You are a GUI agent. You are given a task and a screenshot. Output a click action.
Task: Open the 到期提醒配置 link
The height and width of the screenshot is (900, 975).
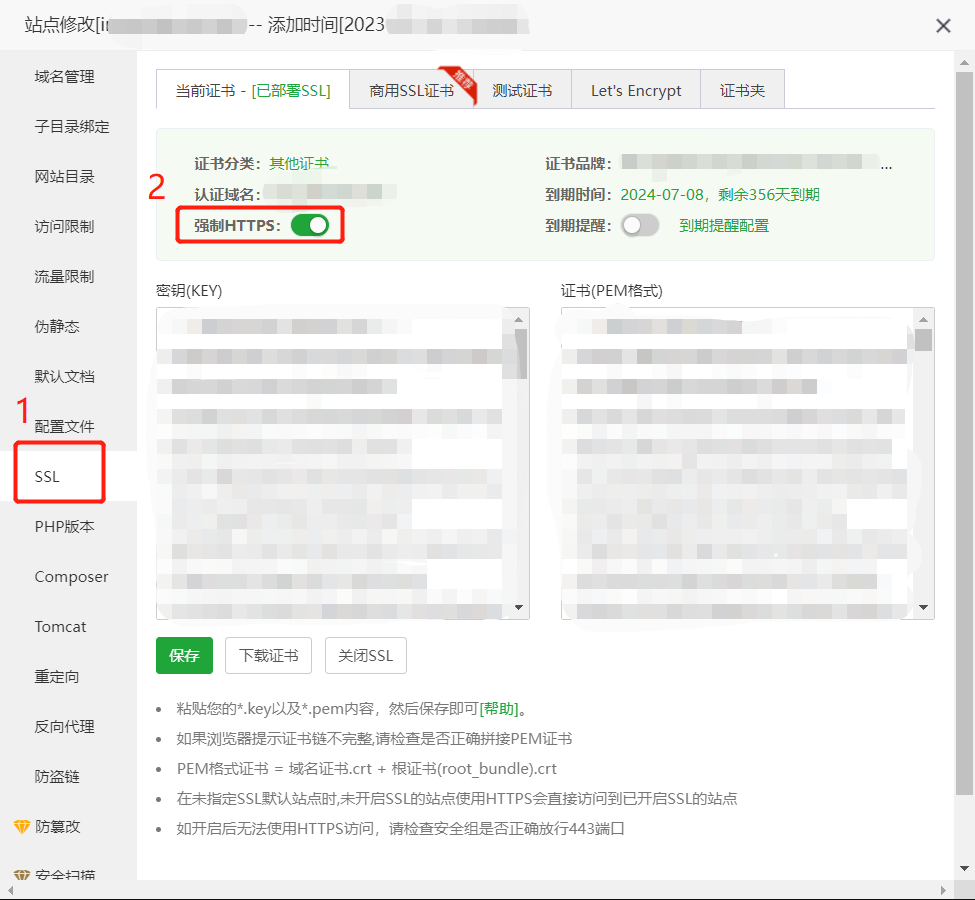pos(724,226)
